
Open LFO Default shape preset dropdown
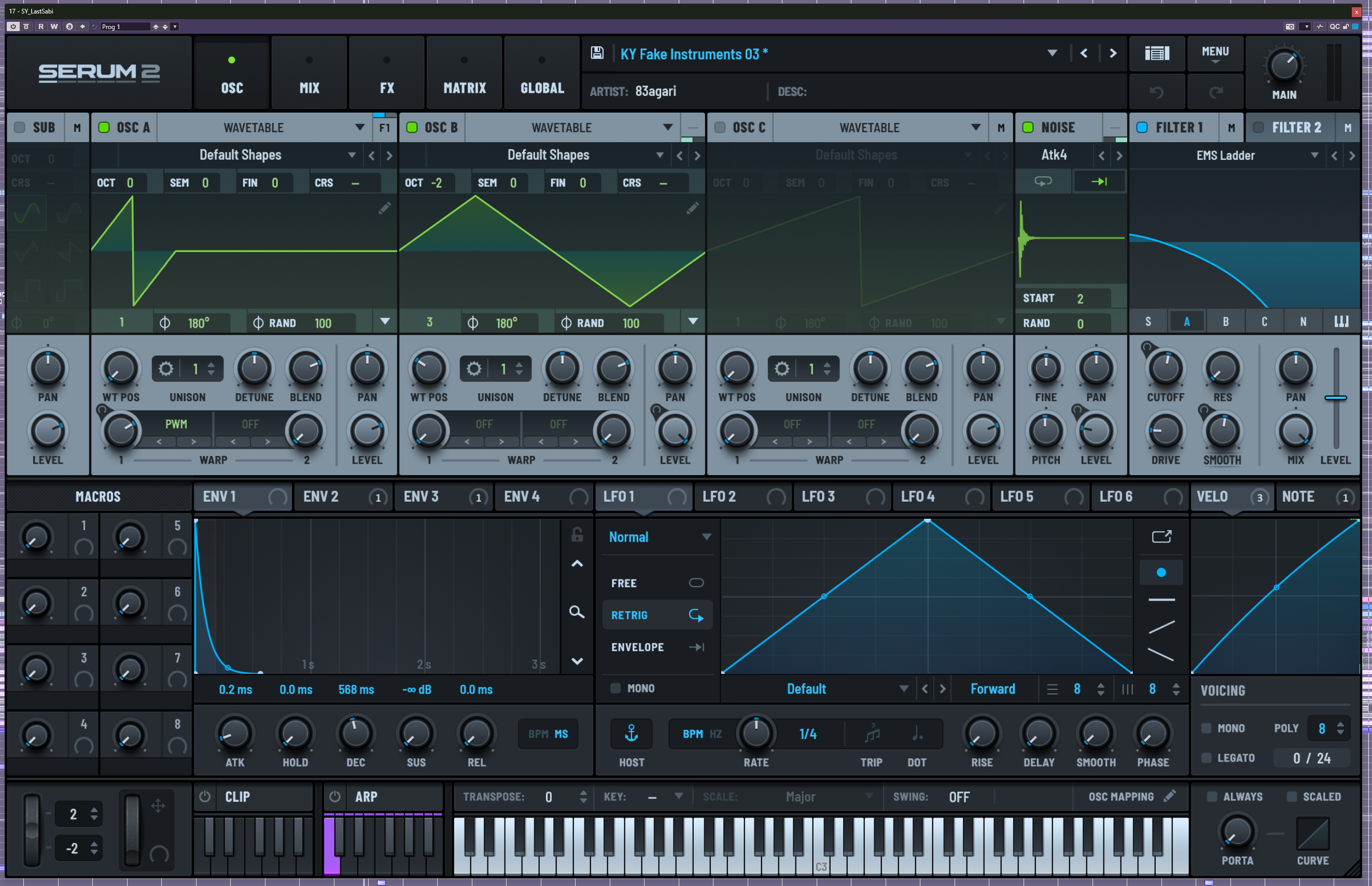(x=903, y=689)
